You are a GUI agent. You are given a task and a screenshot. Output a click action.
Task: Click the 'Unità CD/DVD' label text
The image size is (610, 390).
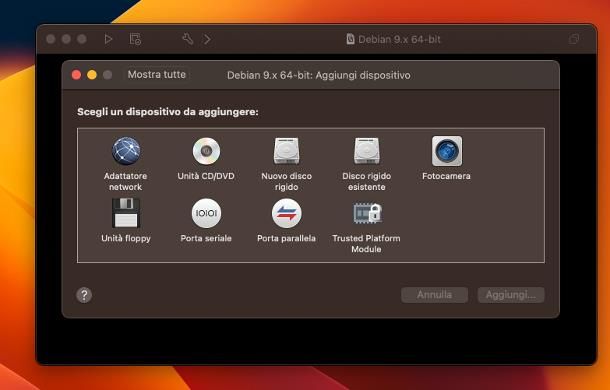206,176
